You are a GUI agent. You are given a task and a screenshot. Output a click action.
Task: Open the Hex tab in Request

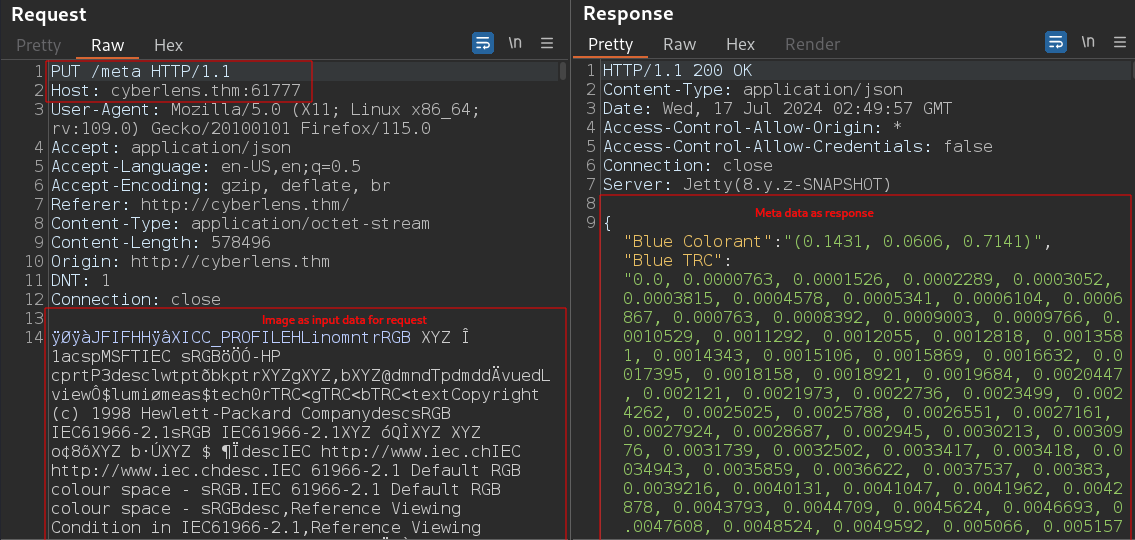[168, 45]
